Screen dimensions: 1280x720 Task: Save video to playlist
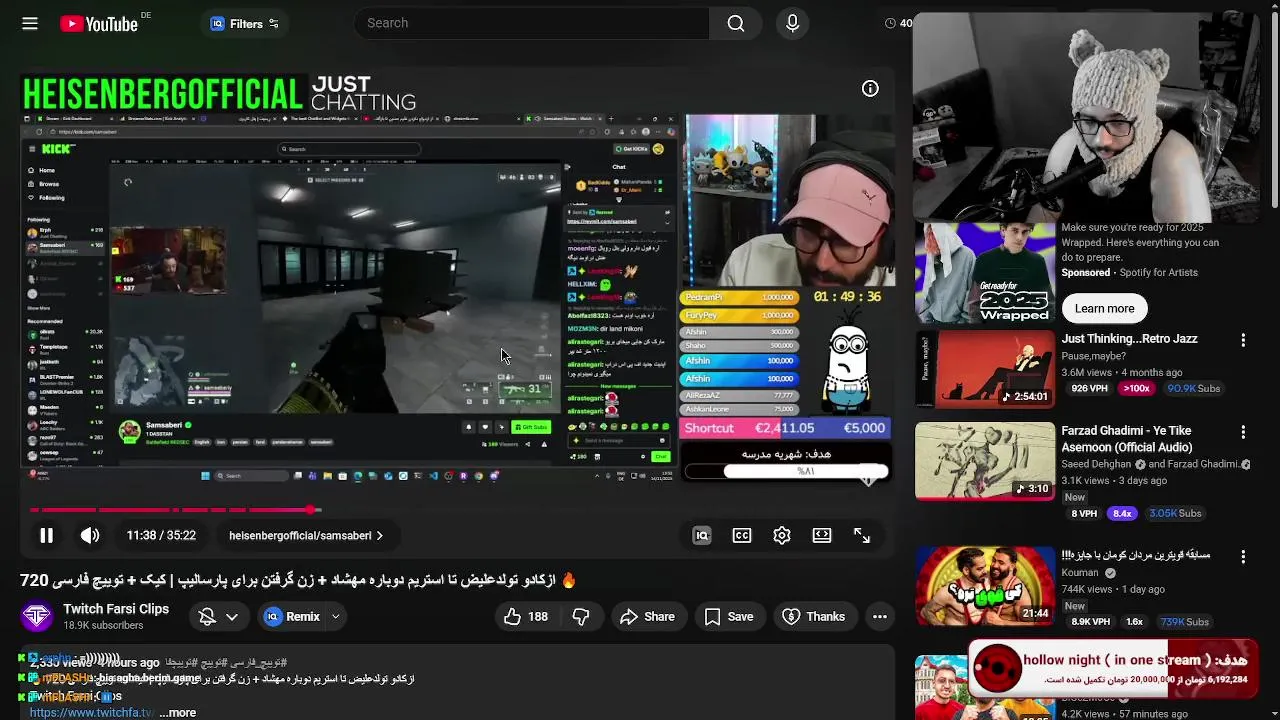pos(729,616)
